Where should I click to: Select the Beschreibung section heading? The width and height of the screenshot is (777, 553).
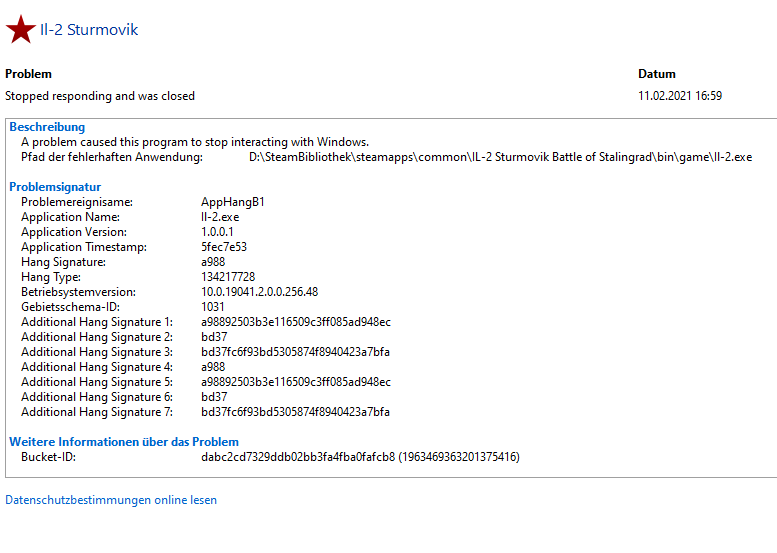click(x=47, y=127)
